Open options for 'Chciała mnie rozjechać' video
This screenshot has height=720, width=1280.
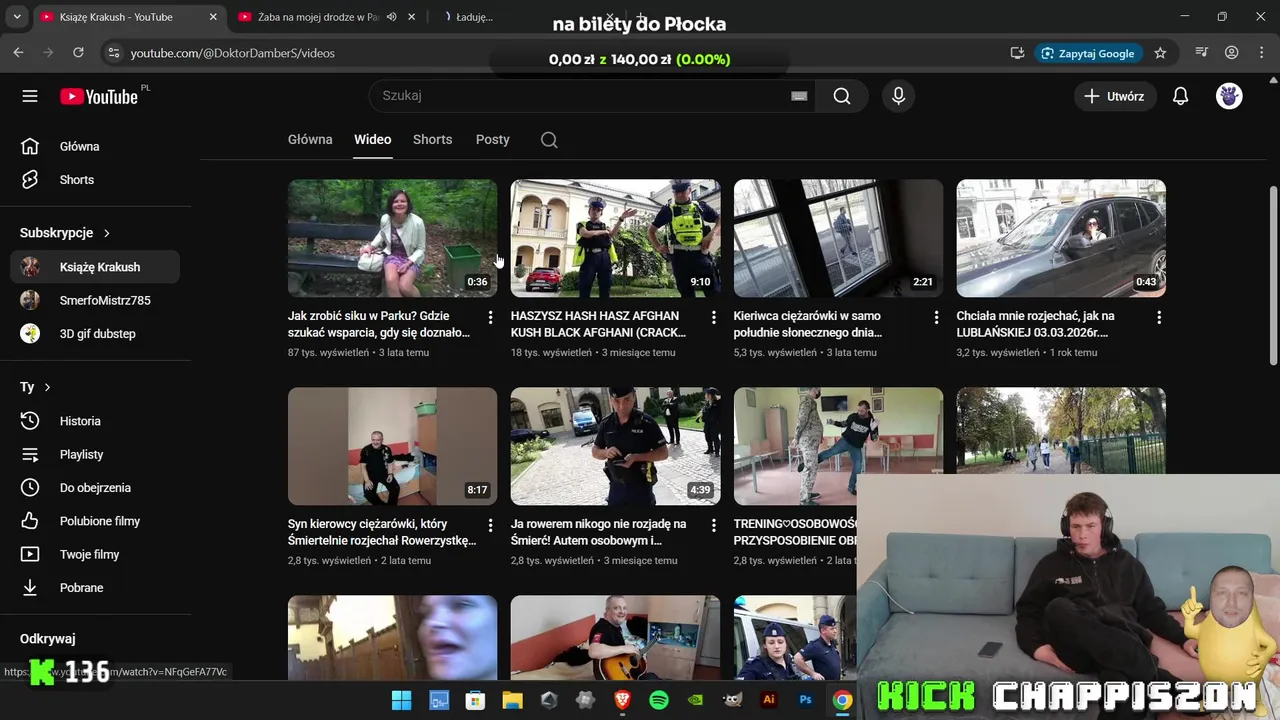click(1159, 317)
